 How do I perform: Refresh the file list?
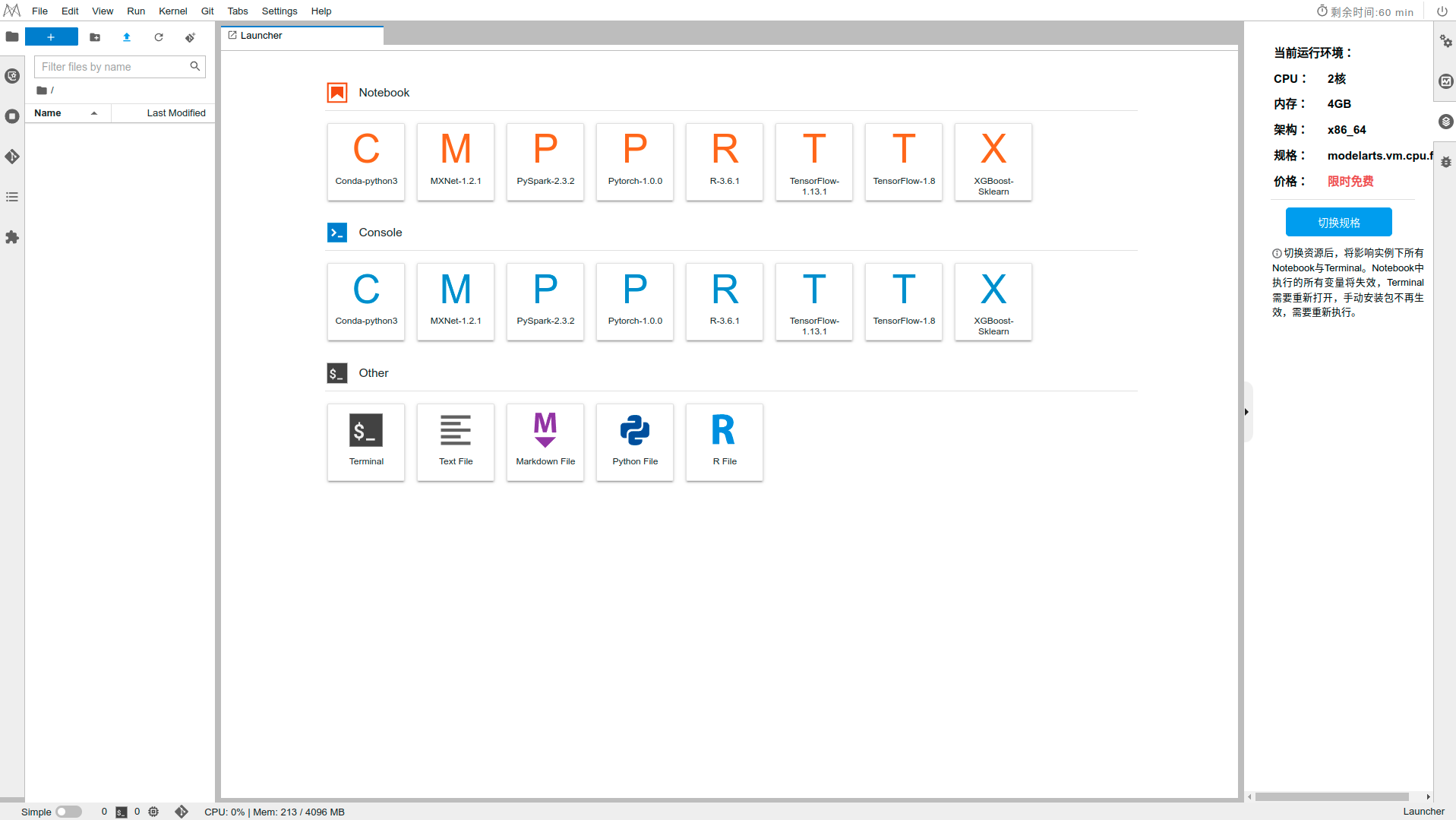[x=159, y=37]
